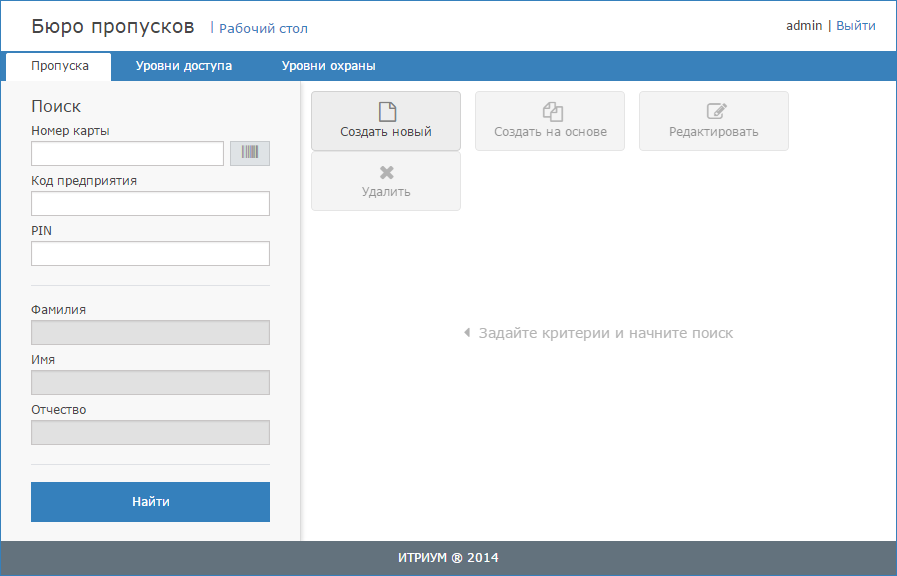
Task: Click the Задайте критерии hint text
Action: tap(605, 333)
